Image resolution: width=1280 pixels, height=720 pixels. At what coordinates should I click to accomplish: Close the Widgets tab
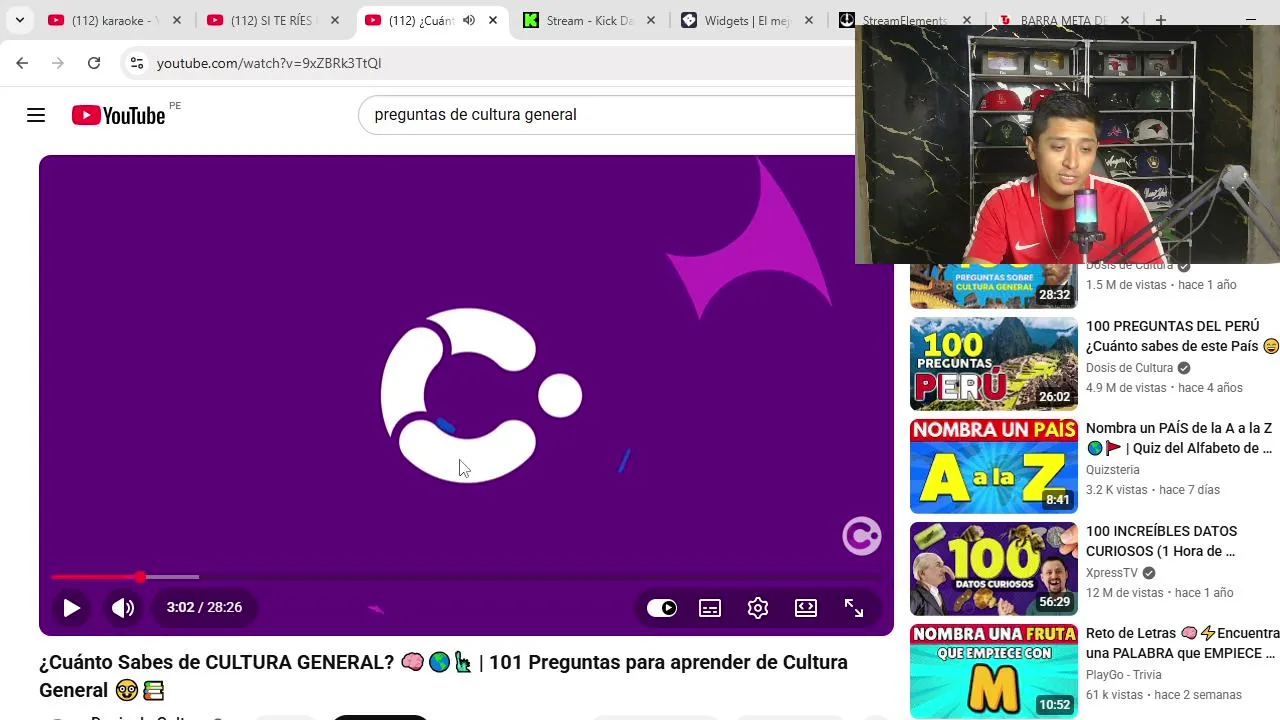(809, 20)
